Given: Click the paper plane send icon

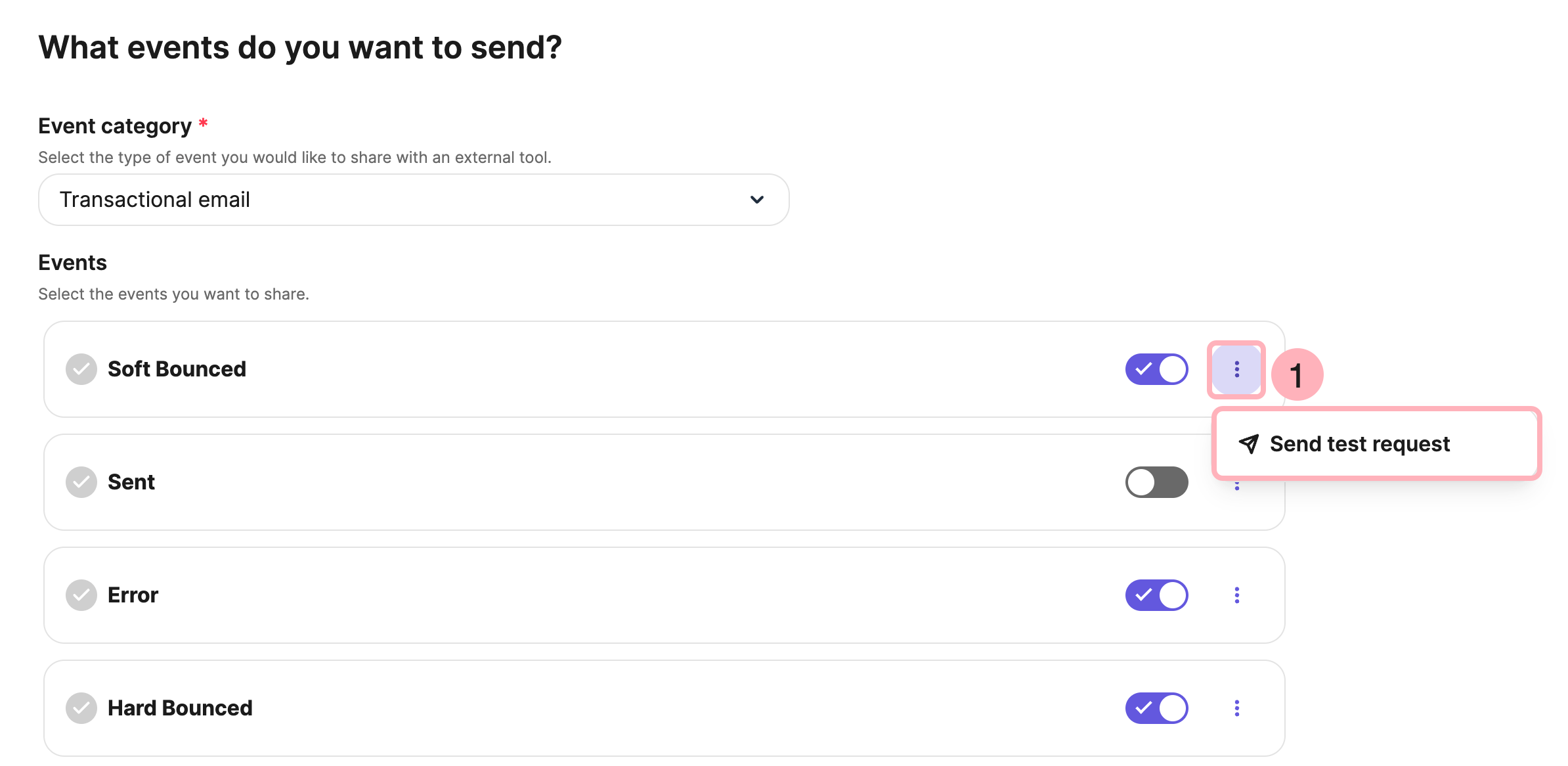Looking at the screenshot, I should pyautogui.click(x=1250, y=444).
